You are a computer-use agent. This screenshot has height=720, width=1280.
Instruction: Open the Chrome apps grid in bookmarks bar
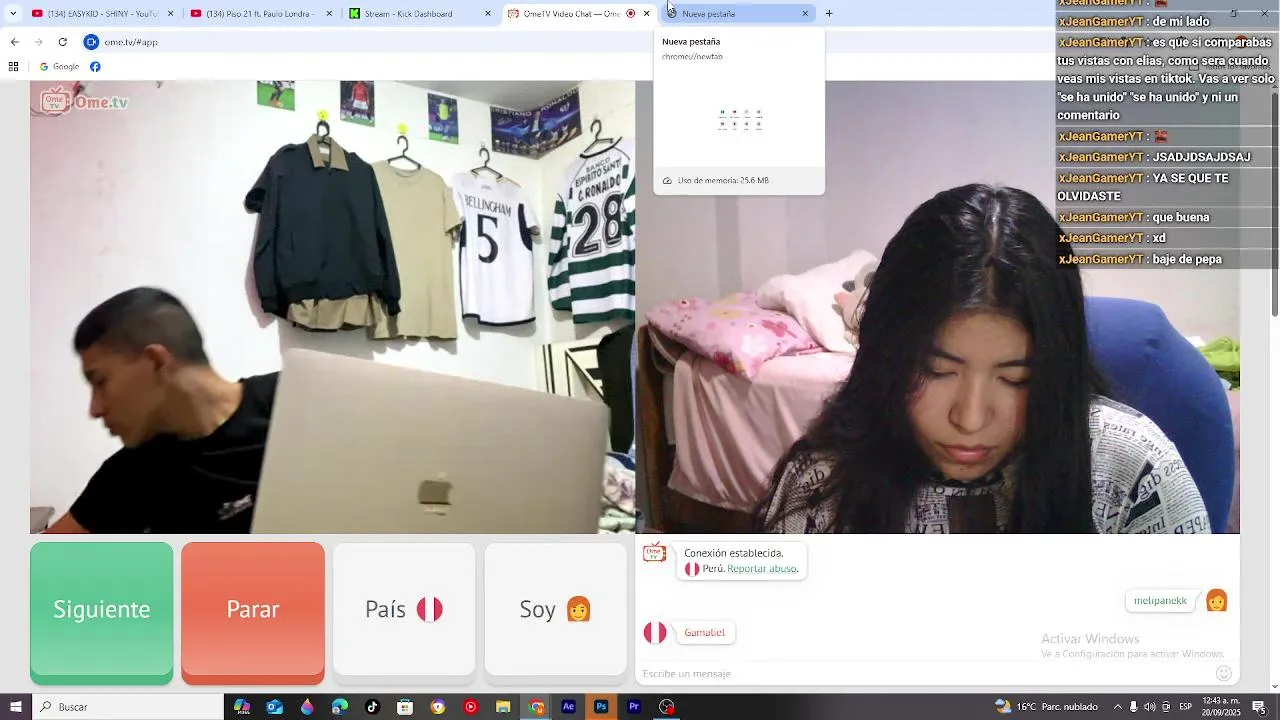click(x=13, y=67)
